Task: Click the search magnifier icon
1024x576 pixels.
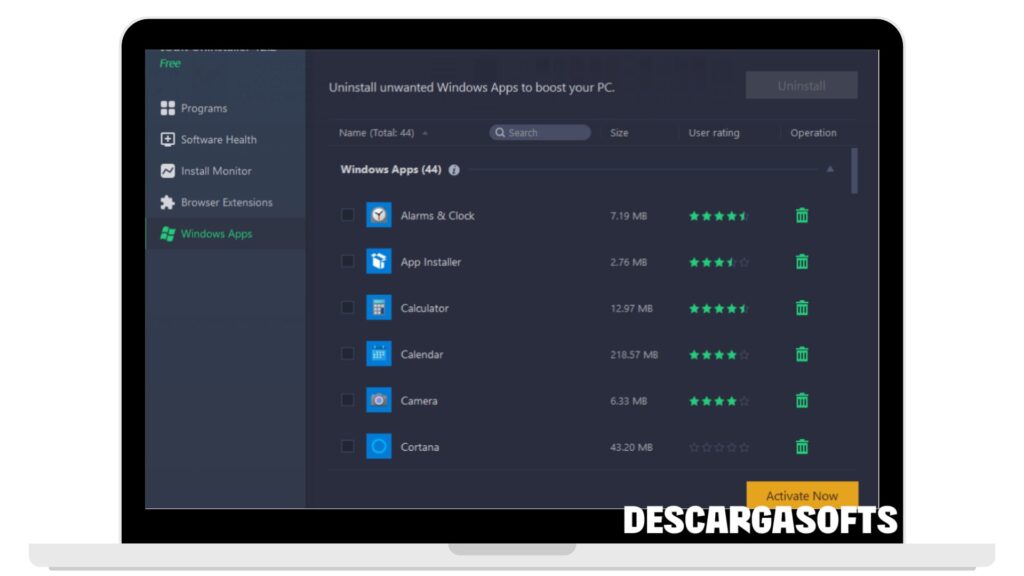Action: (x=500, y=133)
